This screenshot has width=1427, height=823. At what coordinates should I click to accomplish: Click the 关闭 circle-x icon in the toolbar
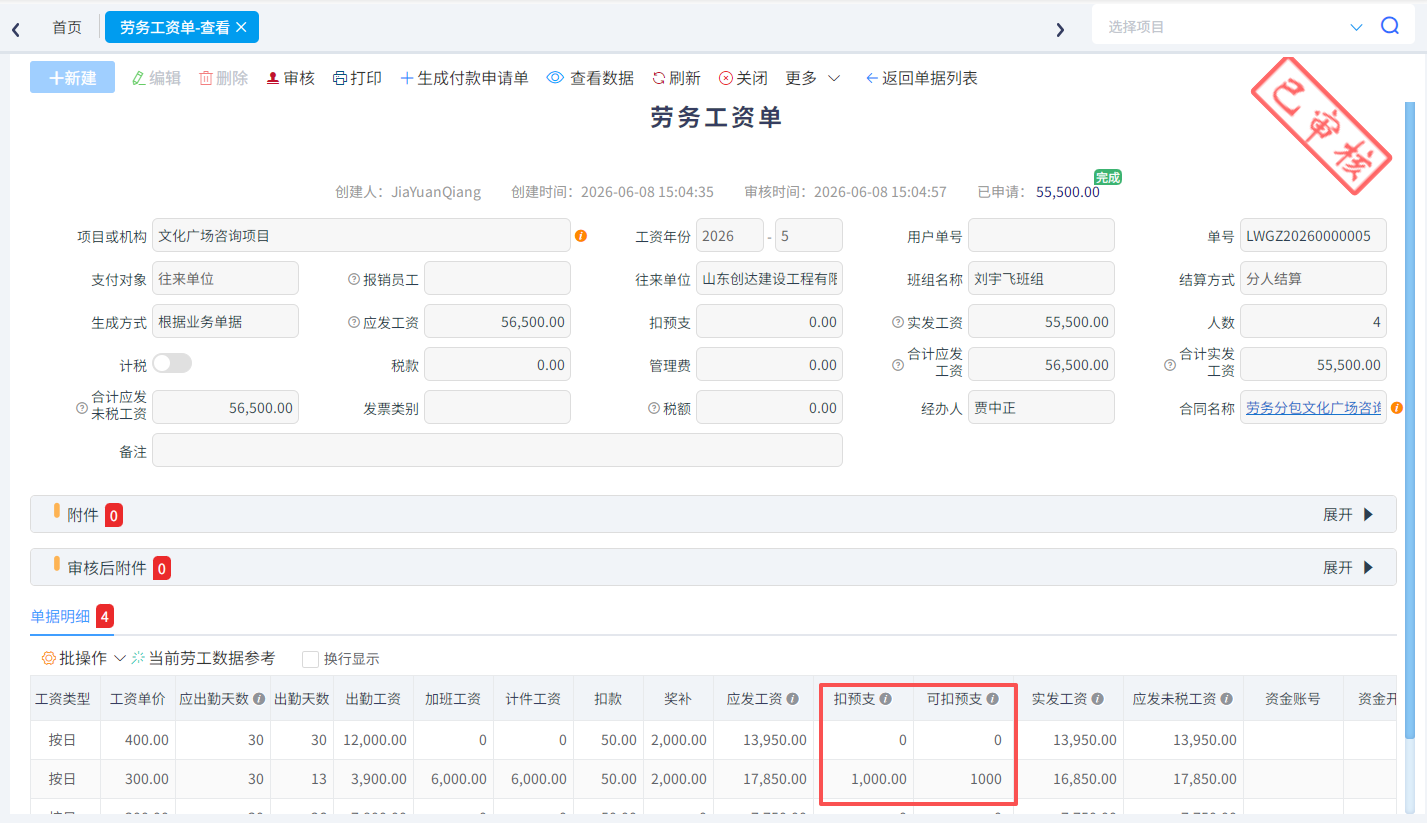pyautogui.click(x=726, y=78)
